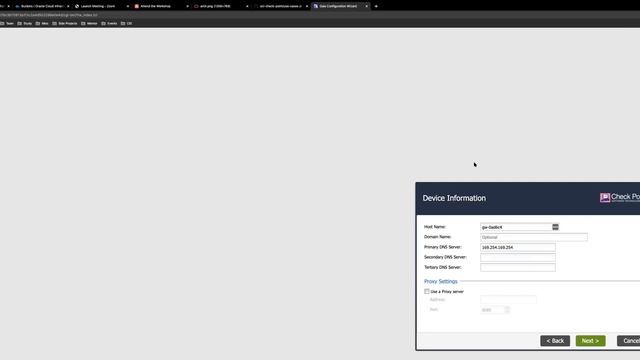Click the Check Point logo icon
The width and height of the screenshot is (640, 360).
(x=605, y=198)
